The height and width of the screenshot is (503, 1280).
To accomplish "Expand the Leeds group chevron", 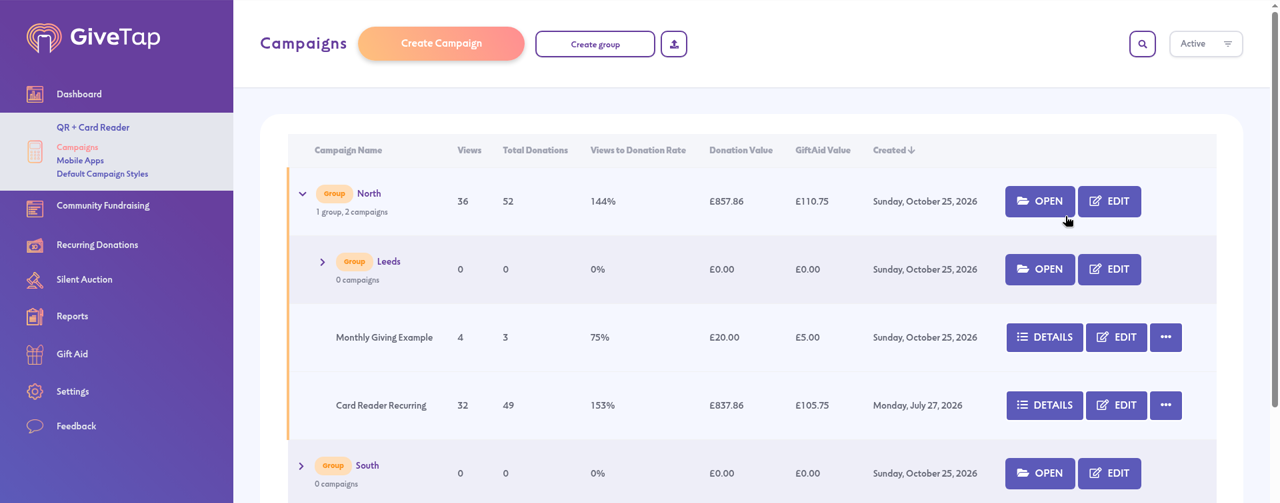I will [x=322, y=262].
